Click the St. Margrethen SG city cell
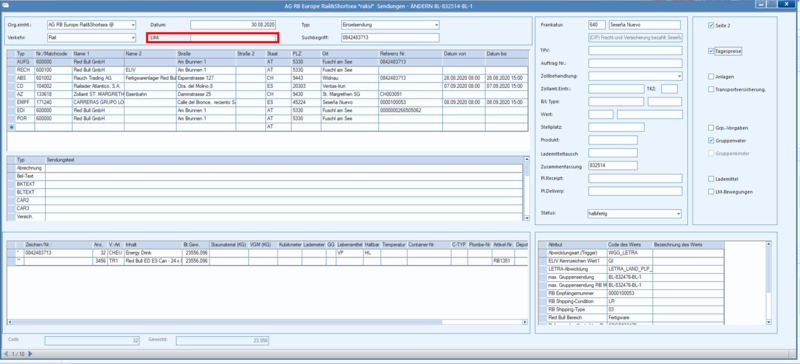Image resolution: width=800 pixels, height=364 pixels. point(349,94)
